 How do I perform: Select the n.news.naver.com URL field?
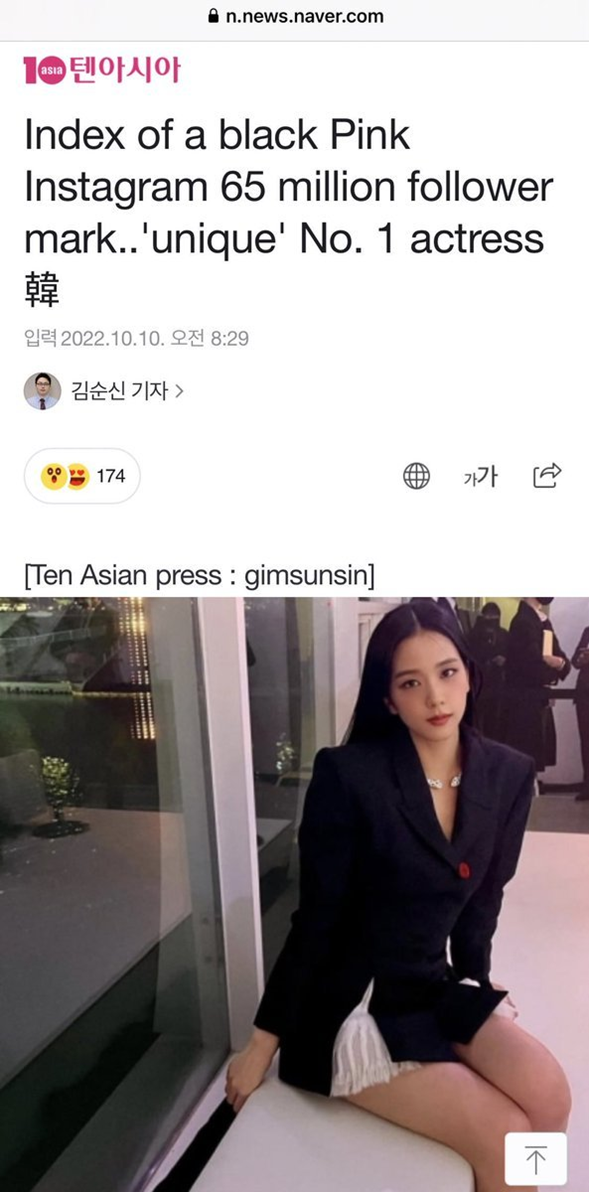click(x=295, y=16)
